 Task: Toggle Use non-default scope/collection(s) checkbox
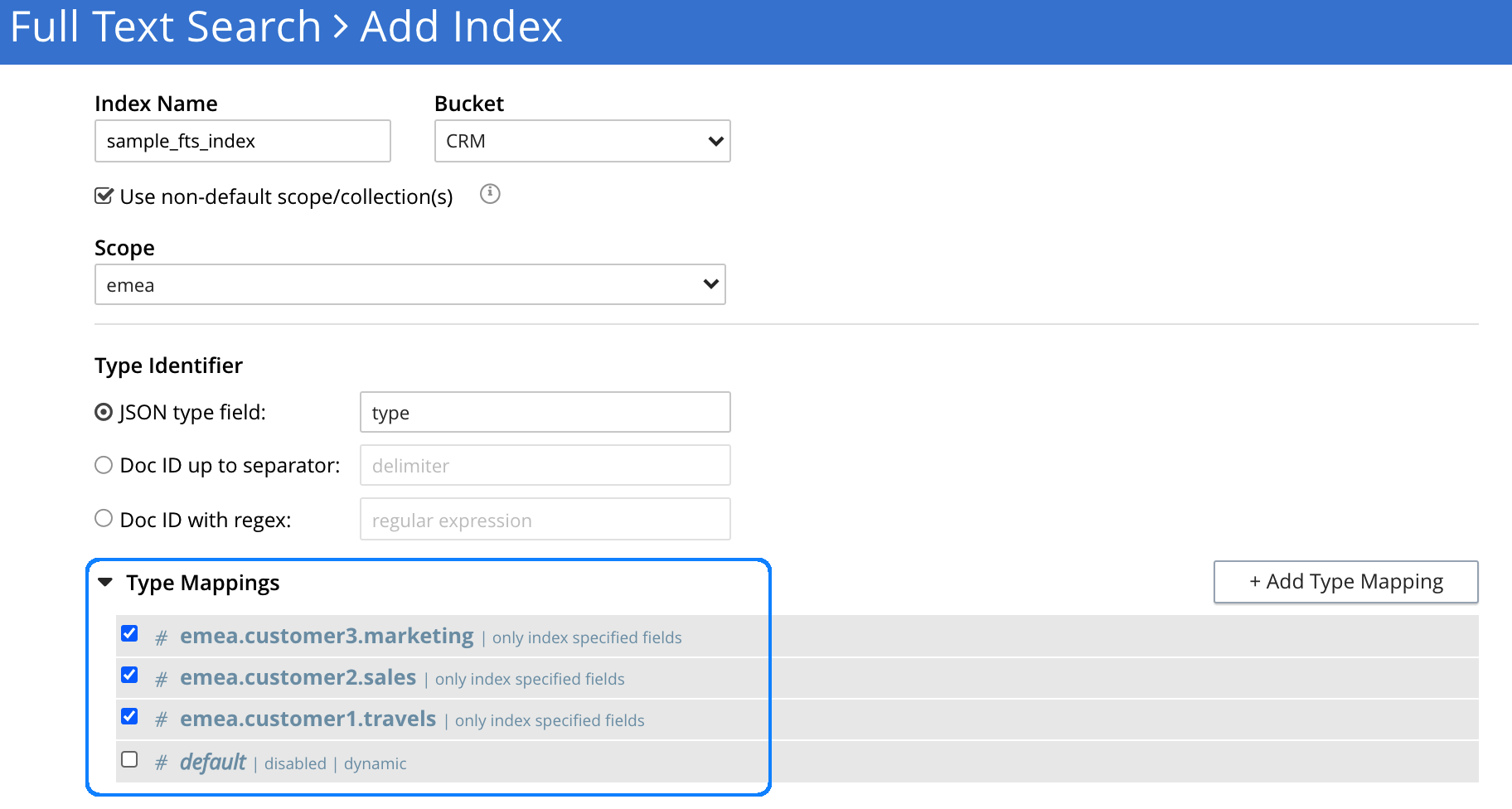point(104,196)
